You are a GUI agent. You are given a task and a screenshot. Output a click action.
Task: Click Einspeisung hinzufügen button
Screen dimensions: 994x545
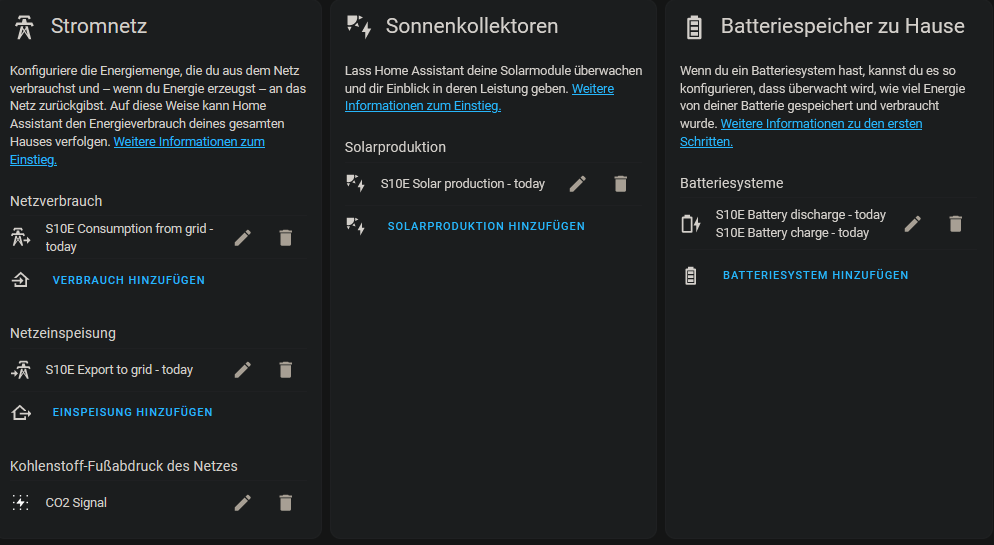tap(132, 412)
